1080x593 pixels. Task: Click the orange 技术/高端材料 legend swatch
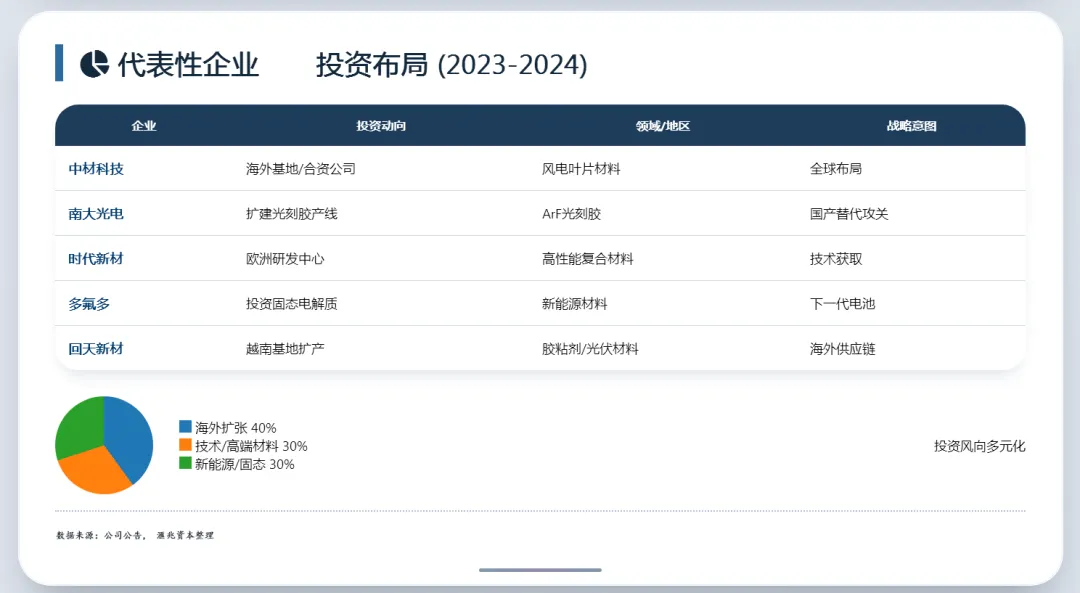click(x=185, y=445)
